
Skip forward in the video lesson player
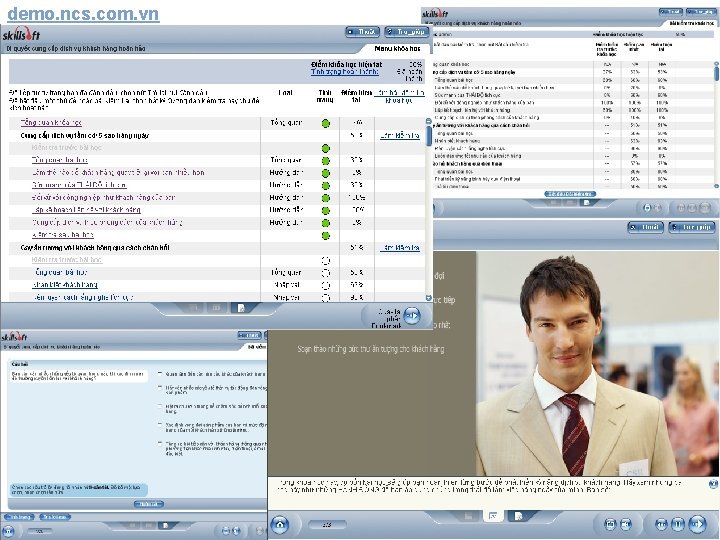(697, 524)
